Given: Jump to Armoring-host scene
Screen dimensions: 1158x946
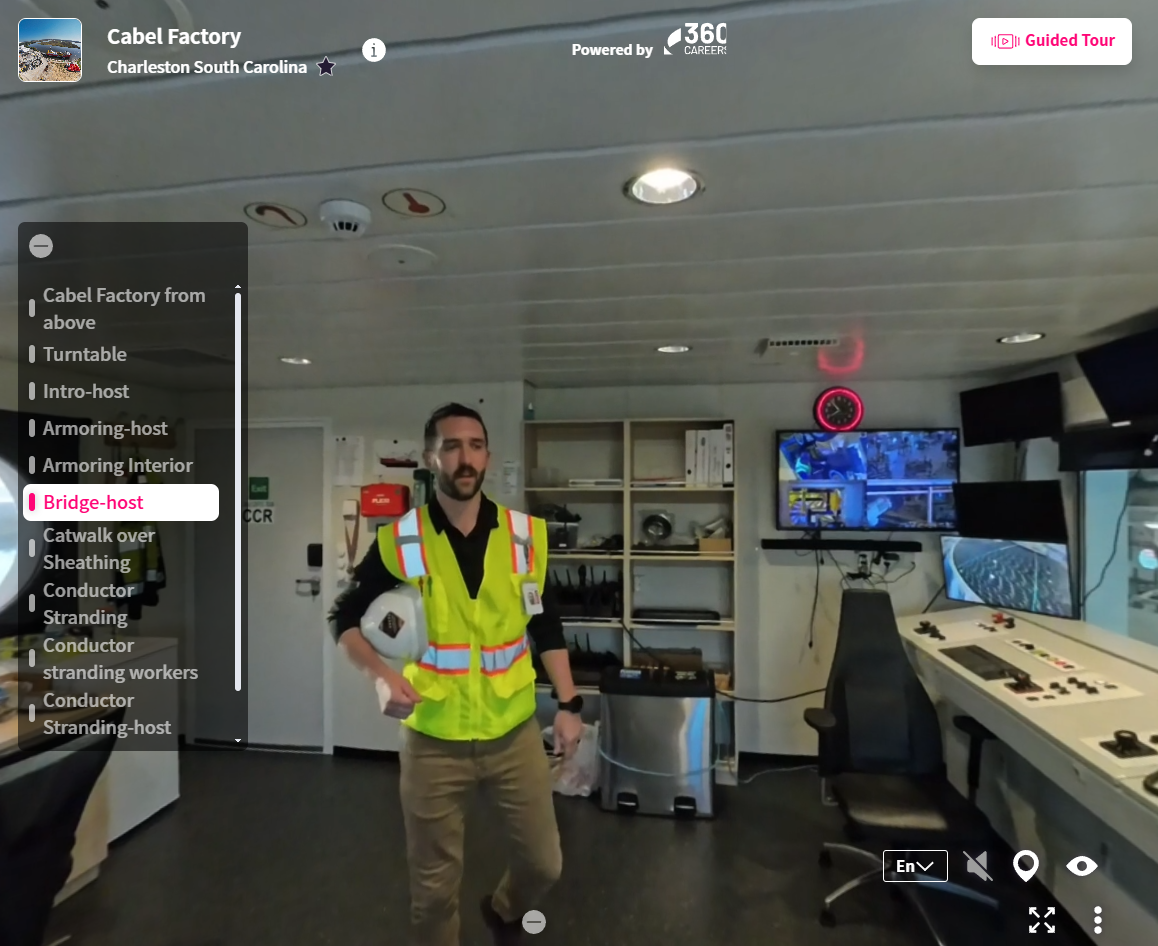Looking at the screenshot, I should pos(105,428).
